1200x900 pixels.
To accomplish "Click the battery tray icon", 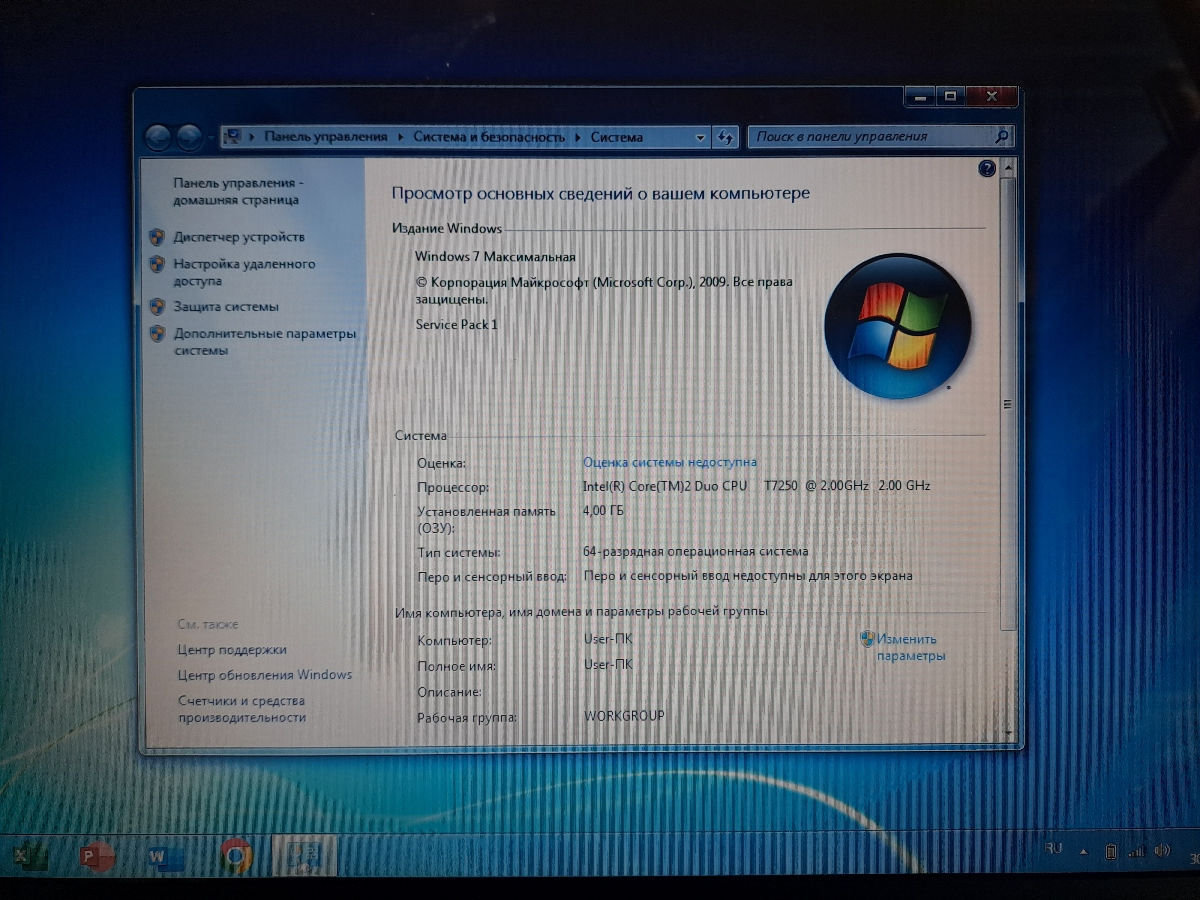I will pos(1110,852).
